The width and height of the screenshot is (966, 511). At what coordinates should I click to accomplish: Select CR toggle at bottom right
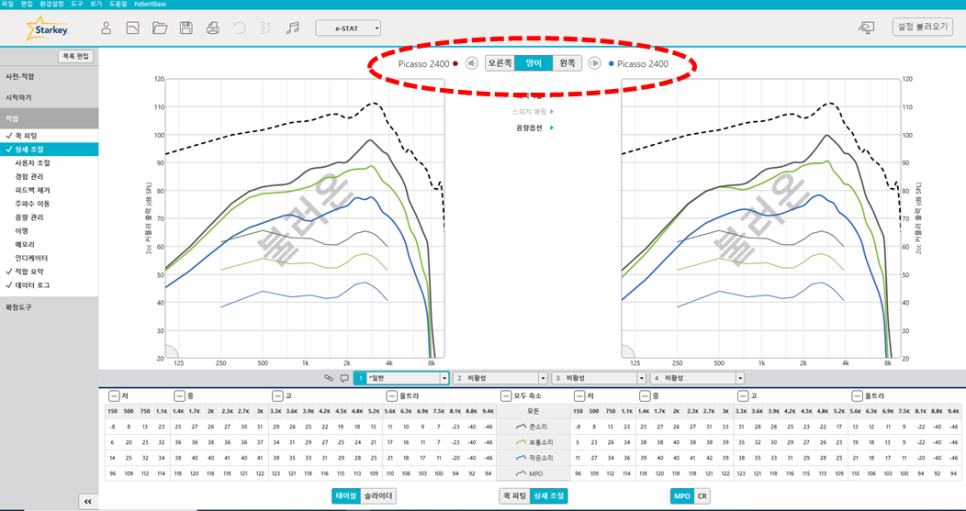[702, 496]
